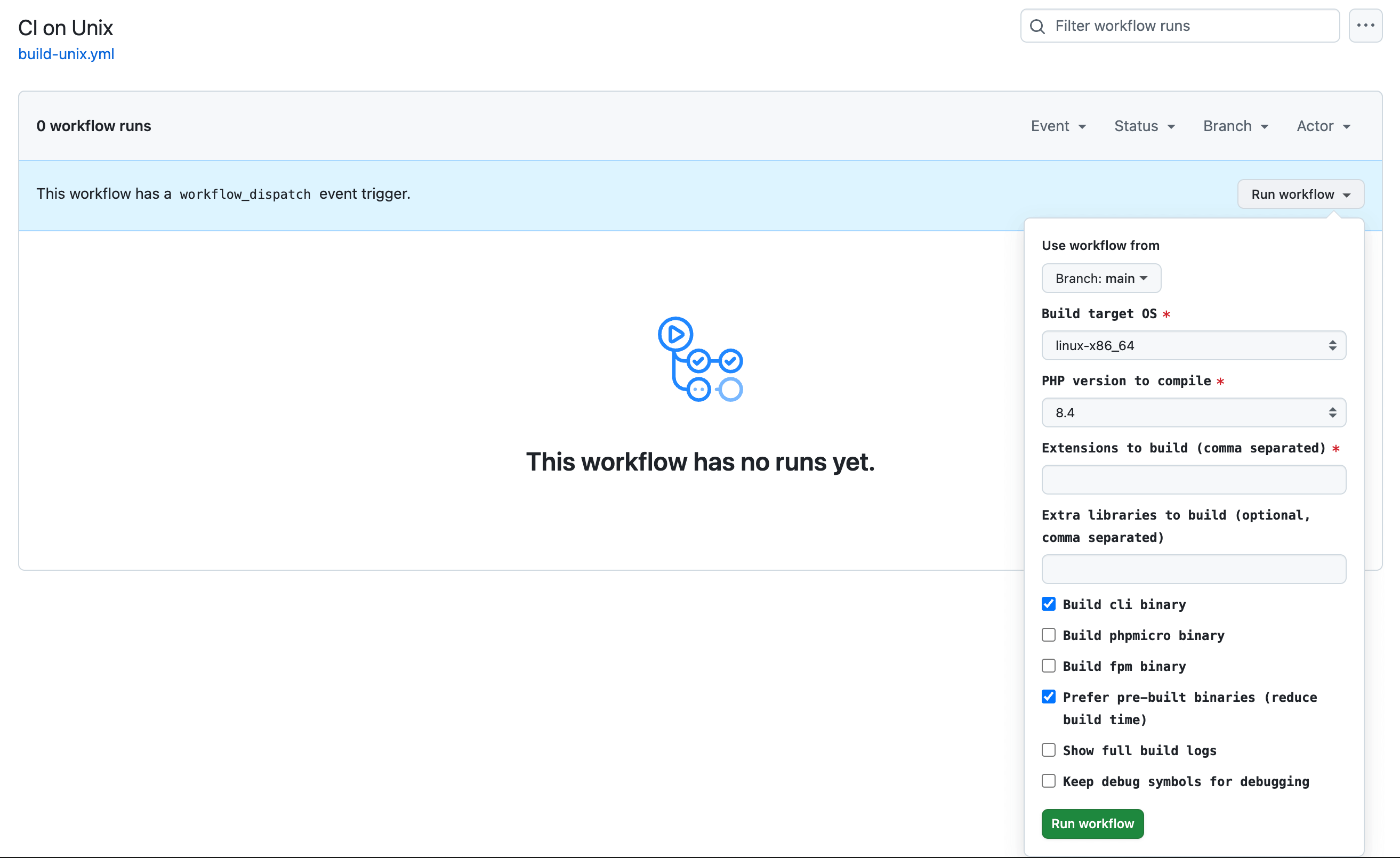Open the build-unix.yml workflow file

click(66, 54)
